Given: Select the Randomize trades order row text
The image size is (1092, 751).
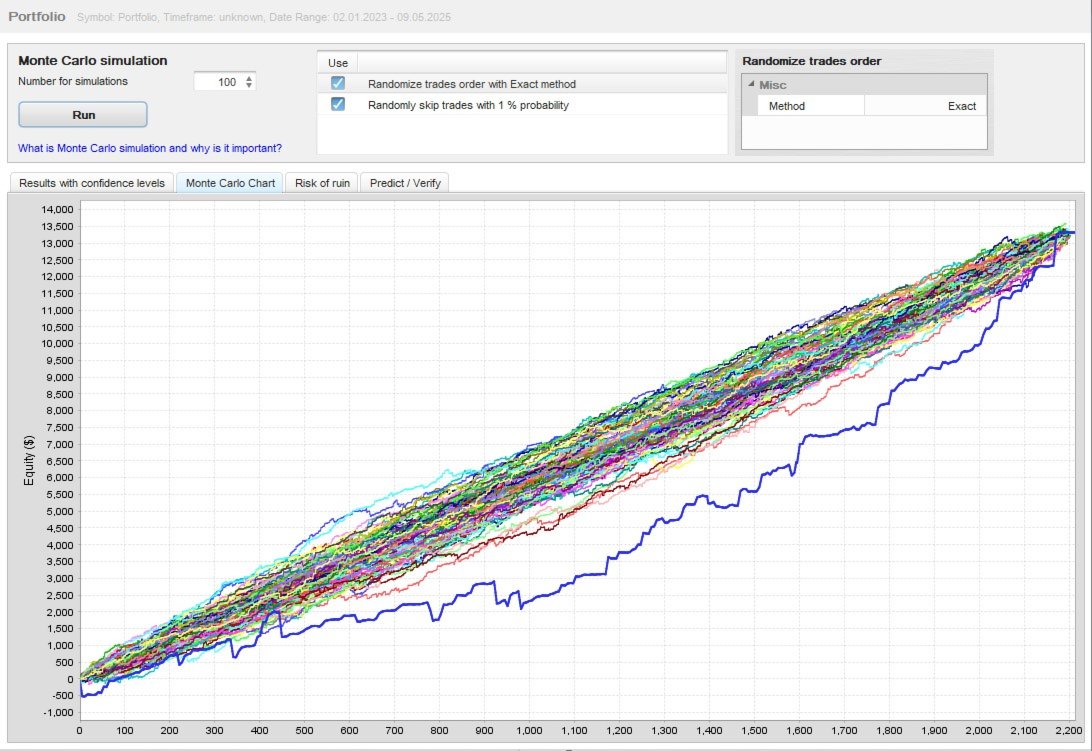Looking at the screenshot, I should click(x=471, y=84).
